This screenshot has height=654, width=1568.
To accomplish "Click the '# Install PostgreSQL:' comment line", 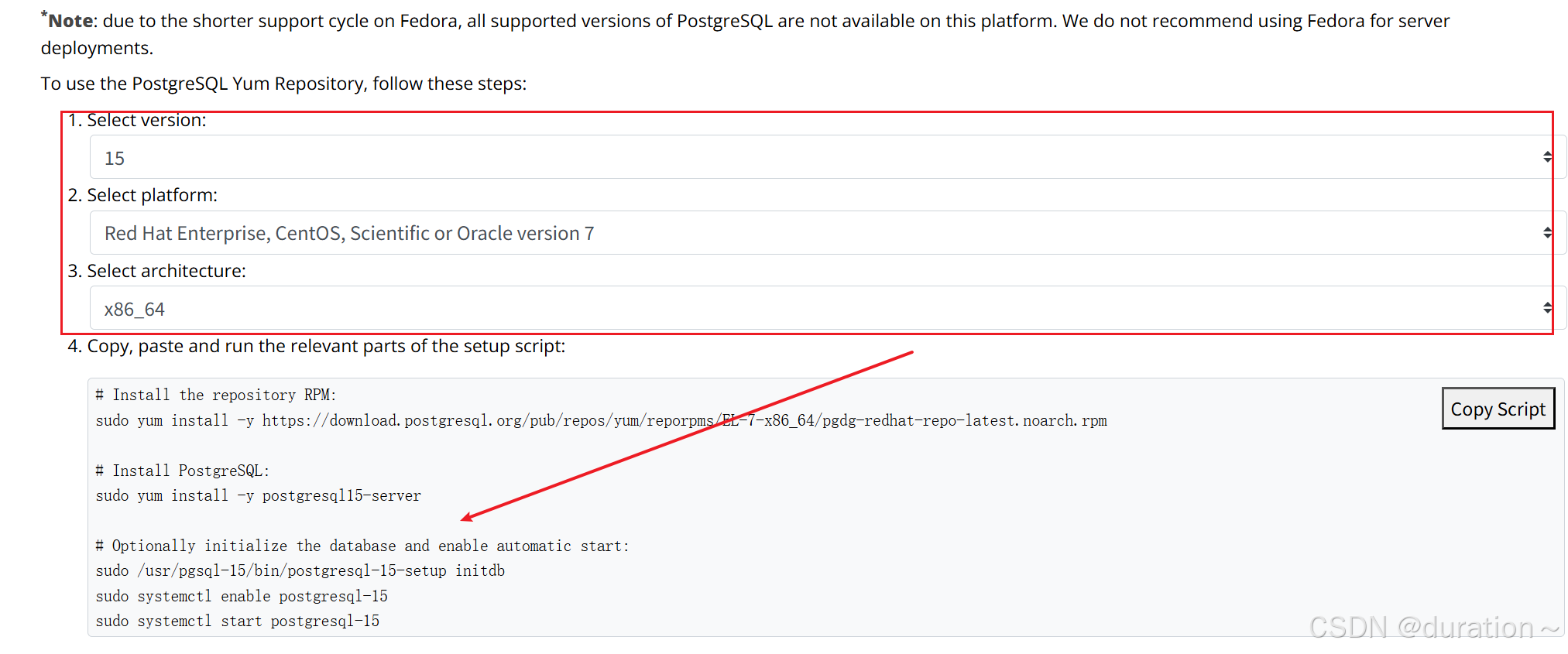I will point(183,471).
